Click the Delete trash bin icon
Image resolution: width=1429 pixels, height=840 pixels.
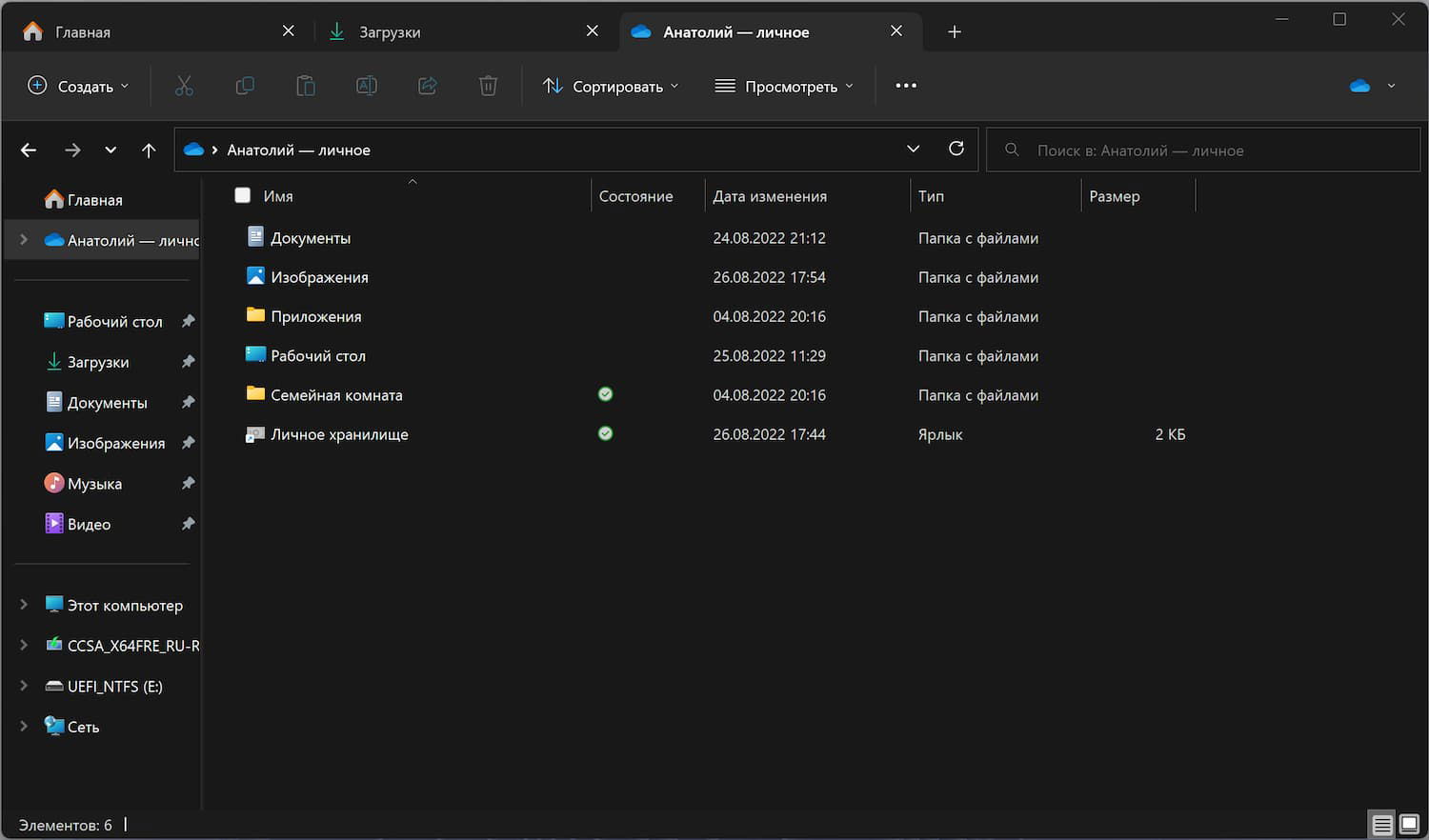point(488,86)
